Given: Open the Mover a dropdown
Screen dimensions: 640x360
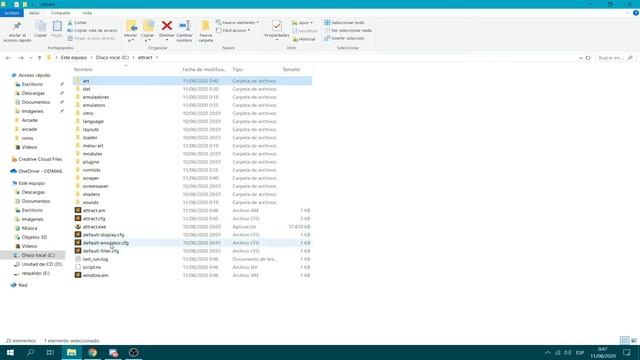Looking at the screenshot, I should coord(131,31).
